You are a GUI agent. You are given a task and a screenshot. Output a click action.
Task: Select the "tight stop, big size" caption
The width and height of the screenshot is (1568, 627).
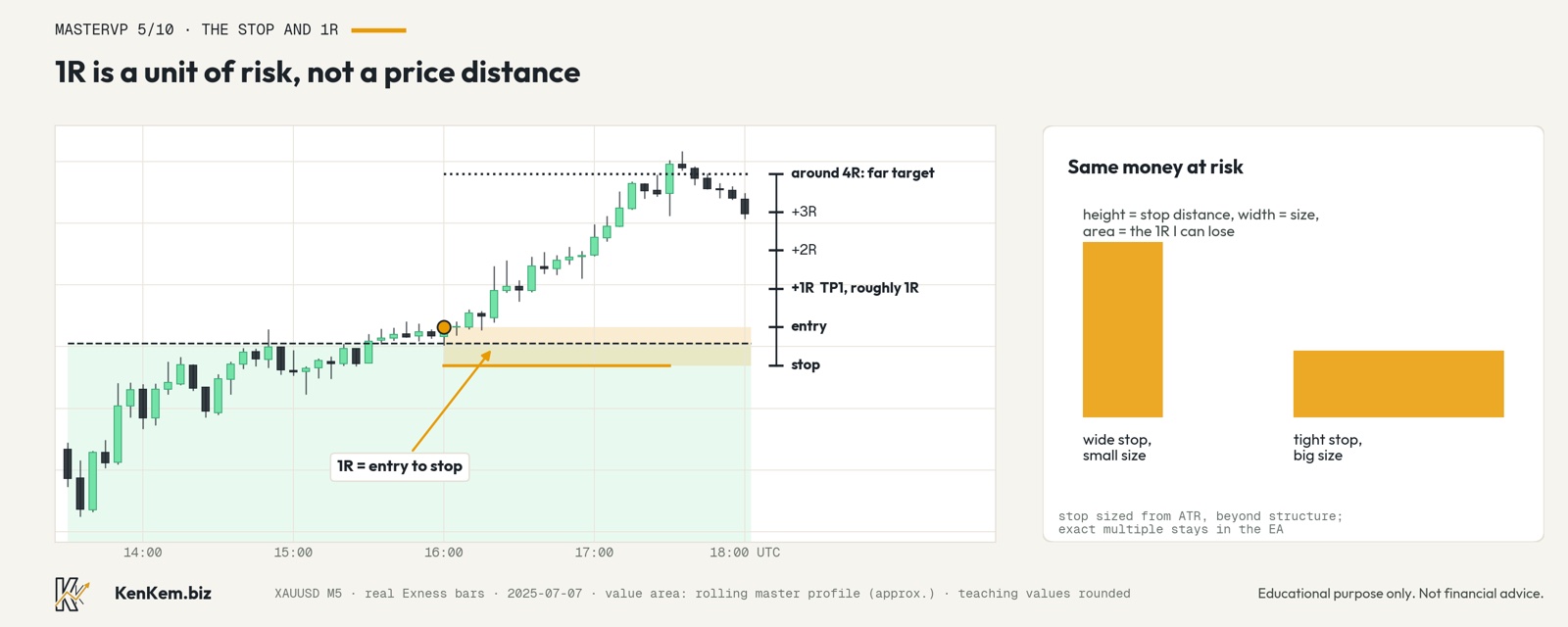tap(1328, 448)
